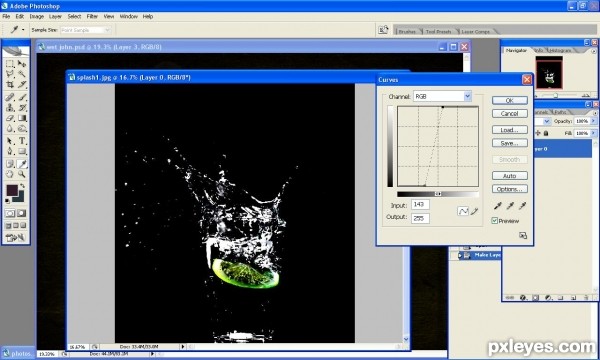
Task: Toggle the Preview checkbox in Curves
Action: tap(495, 221)
